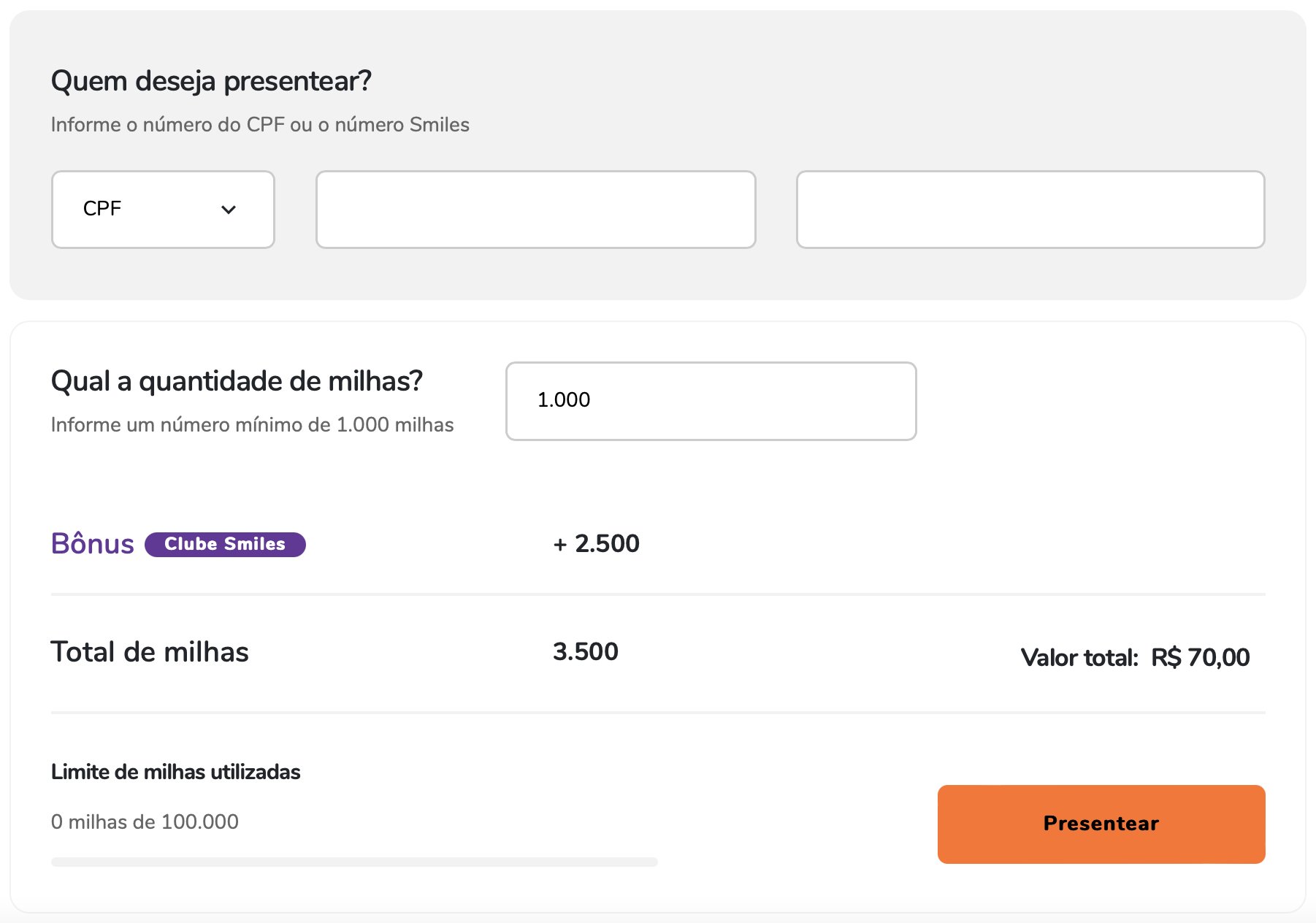Image resolution: width=1316 pixels, height=923 pixels.
Task: Select the purple Bônus label
Action: pyautogui.click(x=93, y=543)
